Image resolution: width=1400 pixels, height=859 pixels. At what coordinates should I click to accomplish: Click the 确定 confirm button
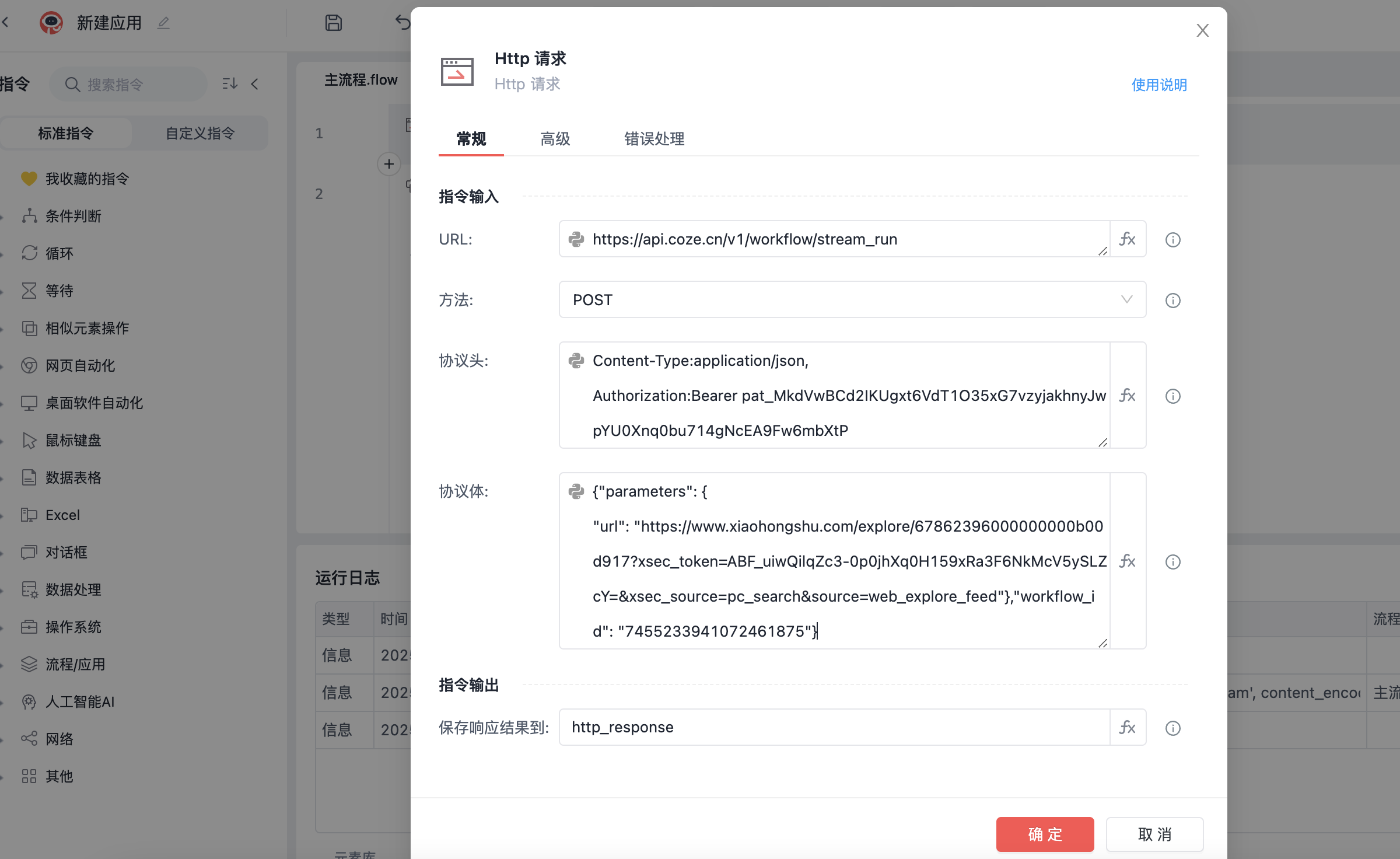1044,834
